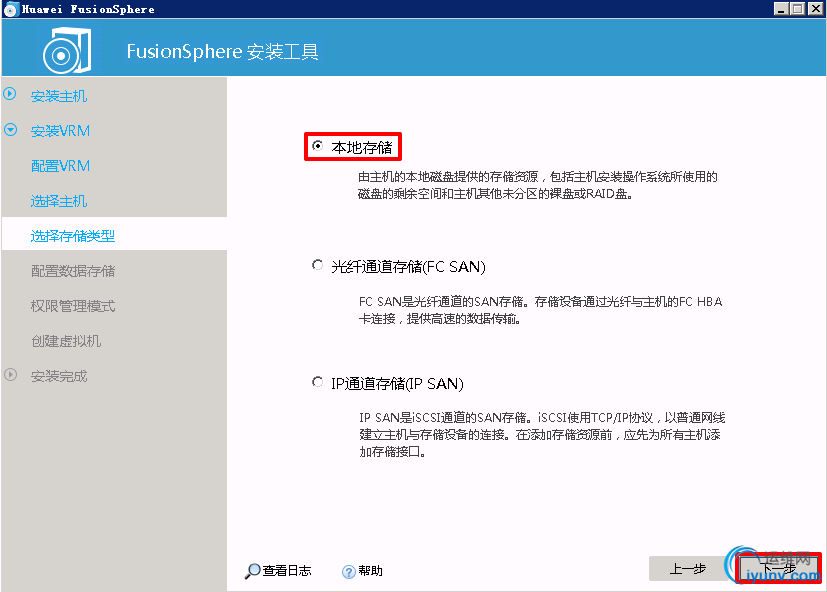Collapse the 安装VRM section arrow
Screen dimensions: 827x592
click(11, 130)
